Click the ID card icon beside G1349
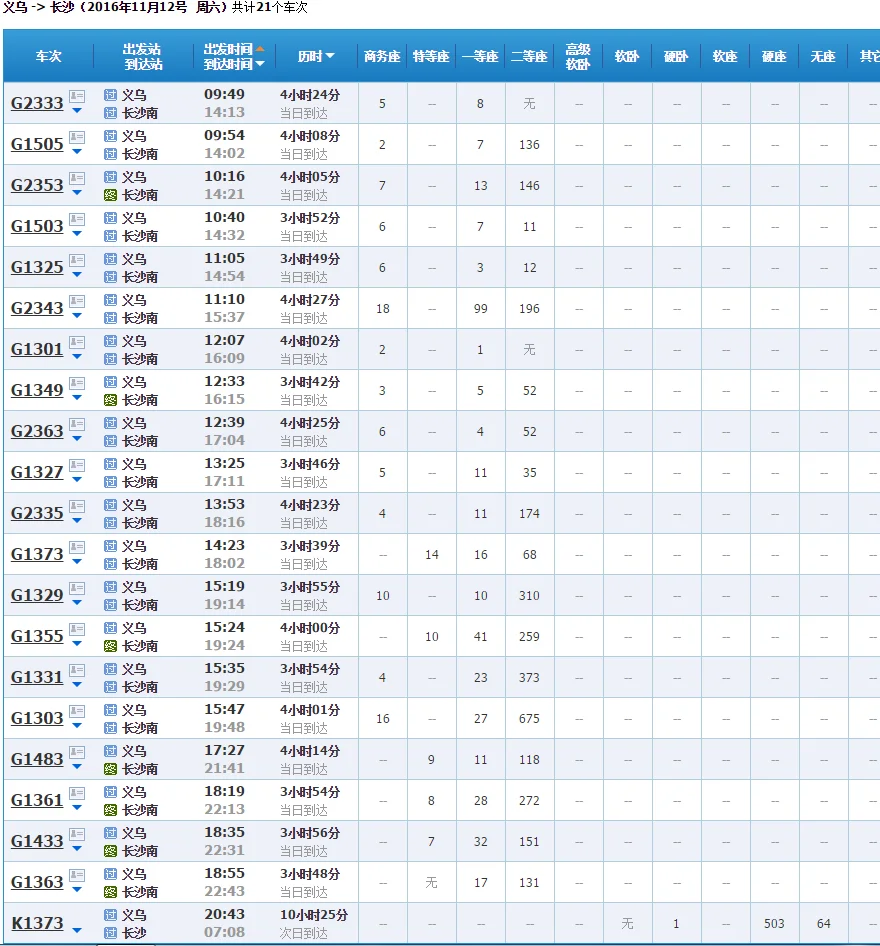880x946 pixels. 77,383
